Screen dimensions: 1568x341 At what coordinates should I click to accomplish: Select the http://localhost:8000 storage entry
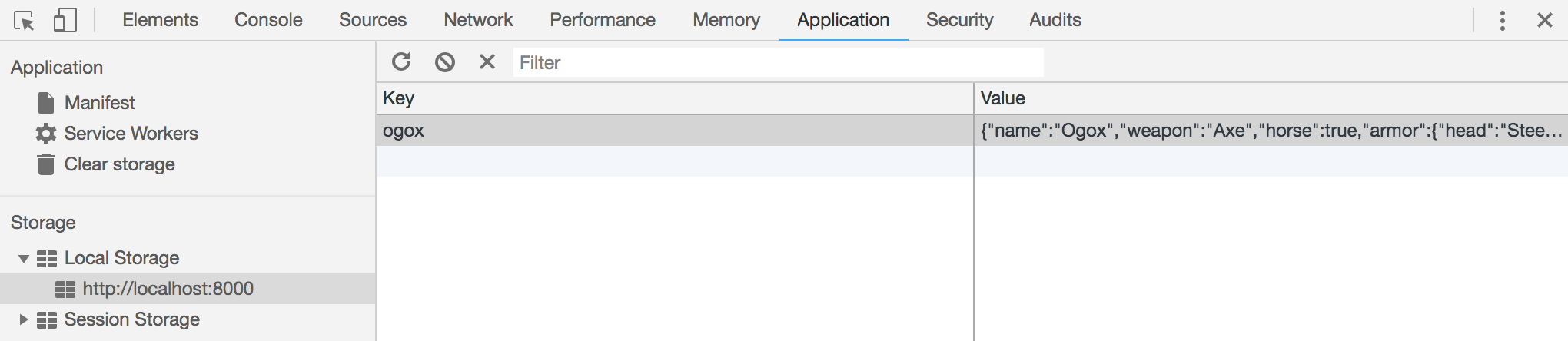(x=168, y=289)
